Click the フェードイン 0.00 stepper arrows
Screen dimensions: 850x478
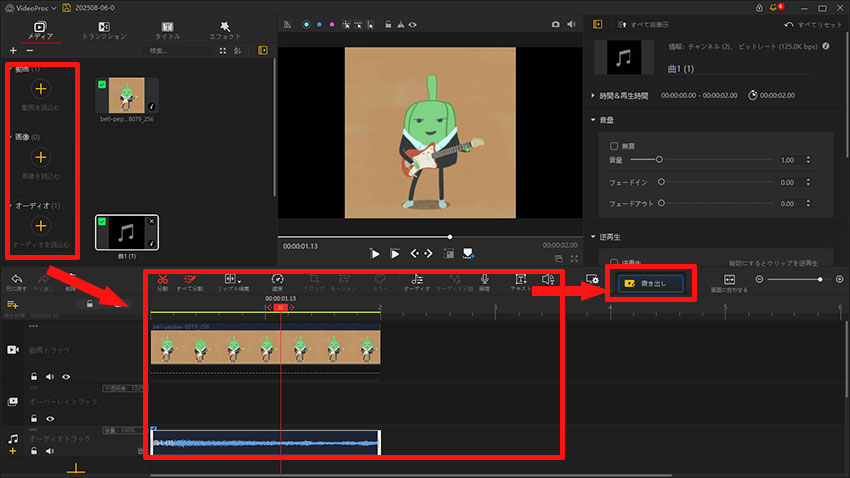coord(808,182)
